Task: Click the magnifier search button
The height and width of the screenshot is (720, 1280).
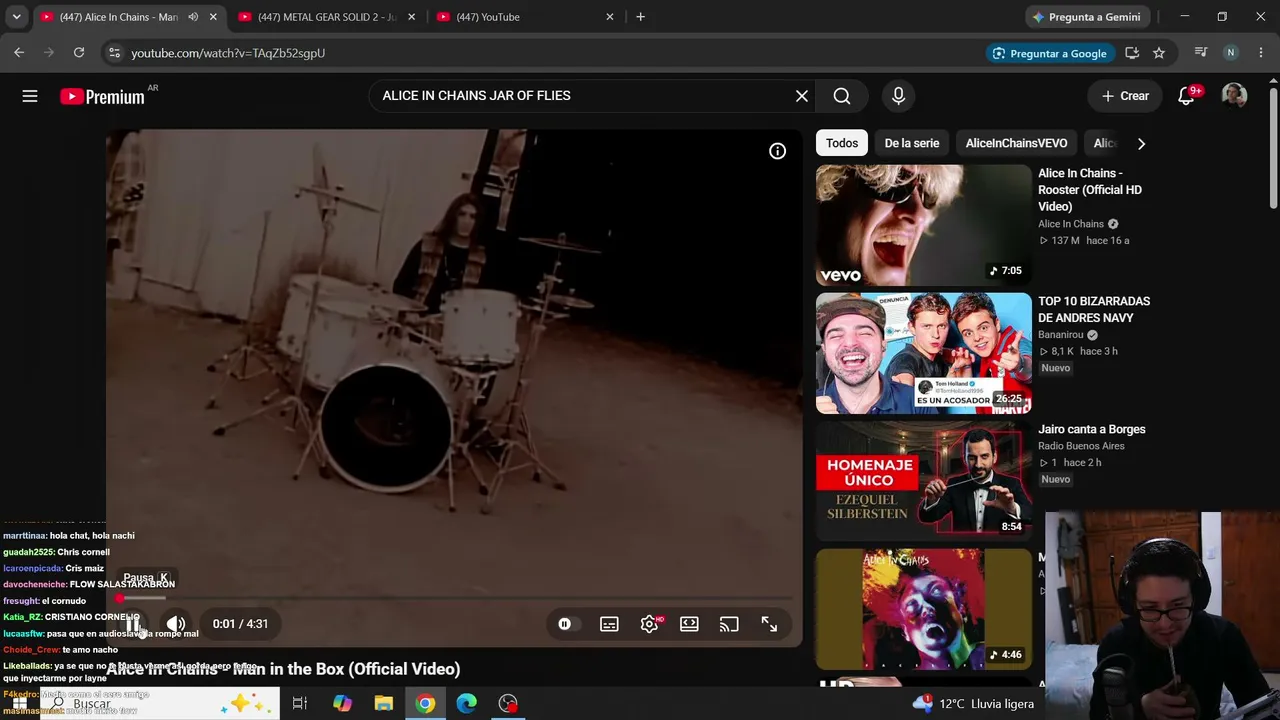Action: pyautogui.click(x=842, y=96)
